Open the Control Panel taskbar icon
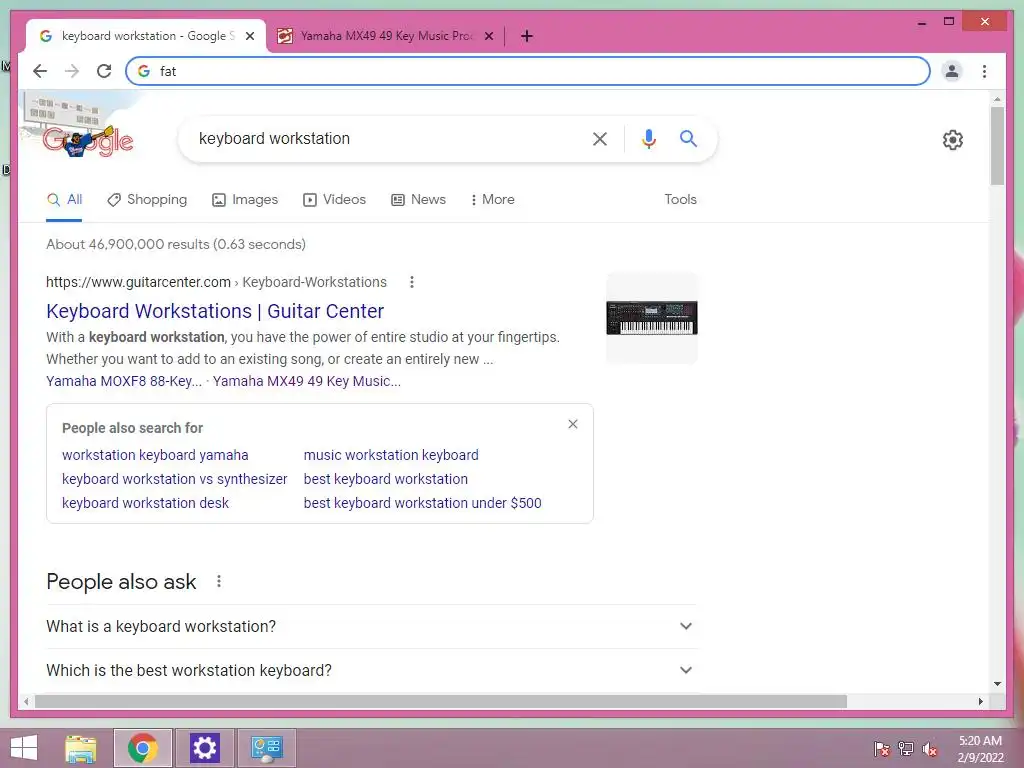 coord(266,748)
